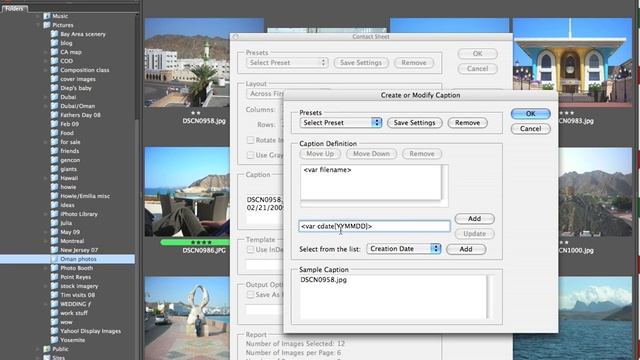Screen dimensions: 640x360
Task: Open the Creation Date list dropdown
Action: (404, 249)
